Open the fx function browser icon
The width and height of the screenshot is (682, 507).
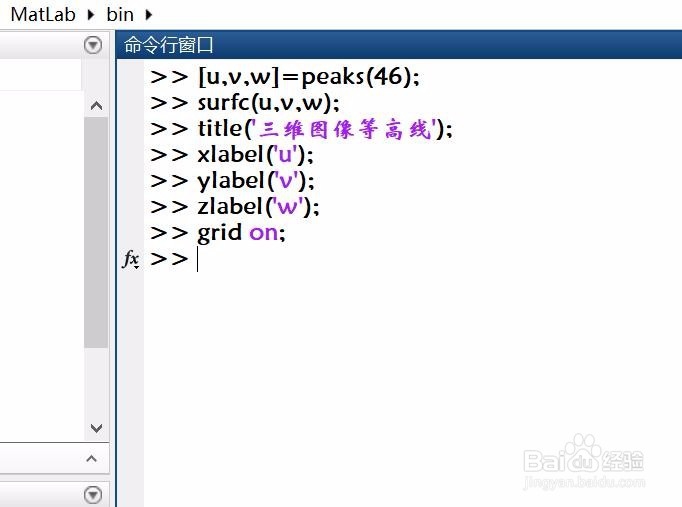(x=131, y=259)
